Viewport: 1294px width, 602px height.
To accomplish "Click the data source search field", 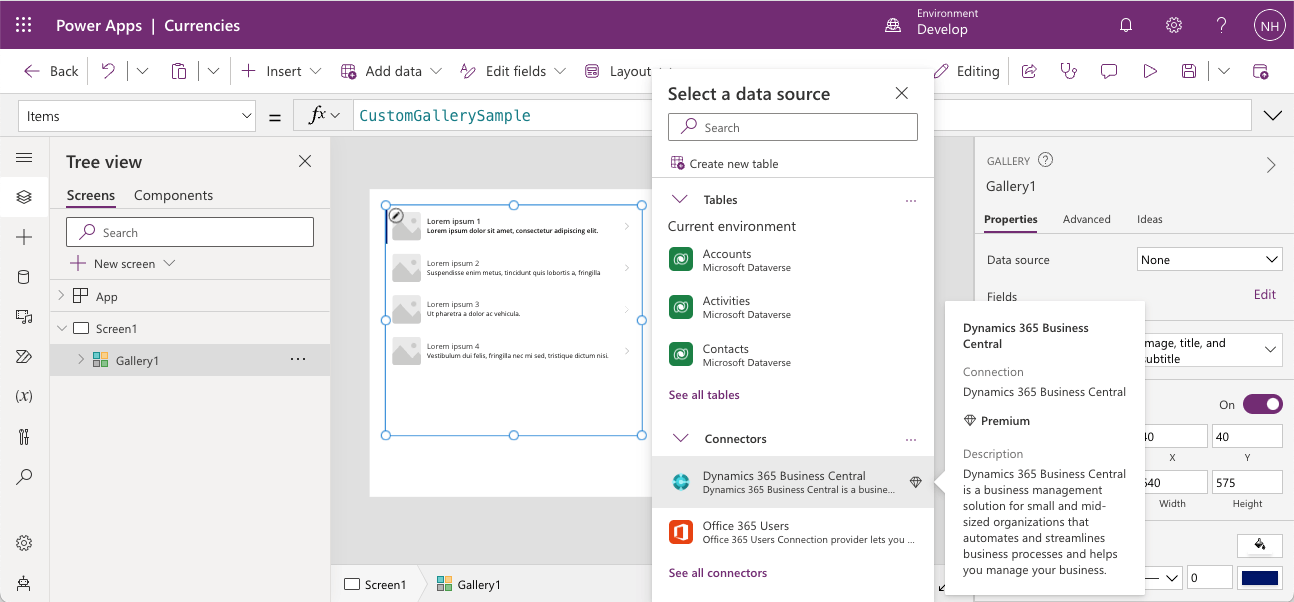I will click(792, 128).
